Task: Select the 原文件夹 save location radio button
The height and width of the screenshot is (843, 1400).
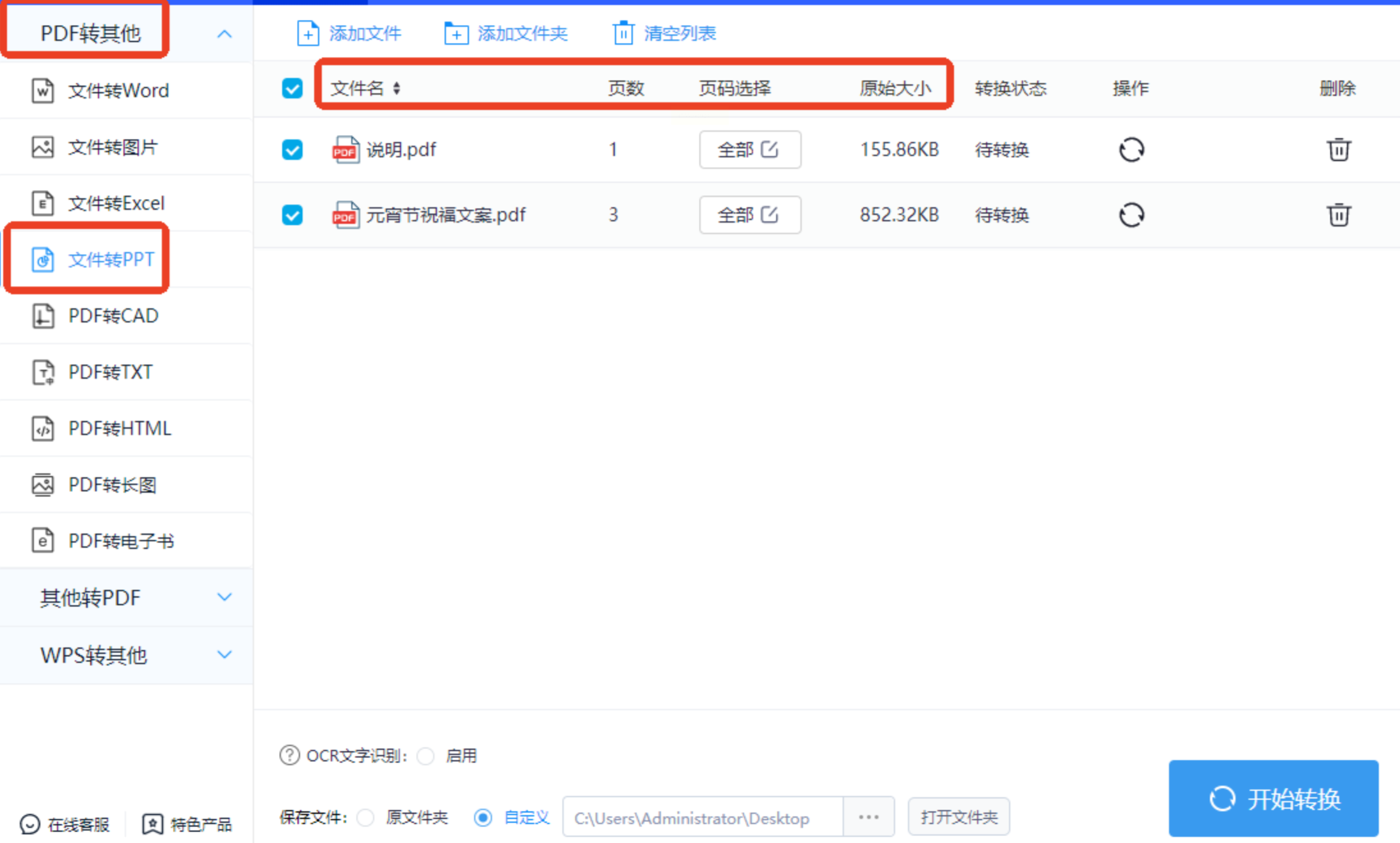Action: pos(365,817)
